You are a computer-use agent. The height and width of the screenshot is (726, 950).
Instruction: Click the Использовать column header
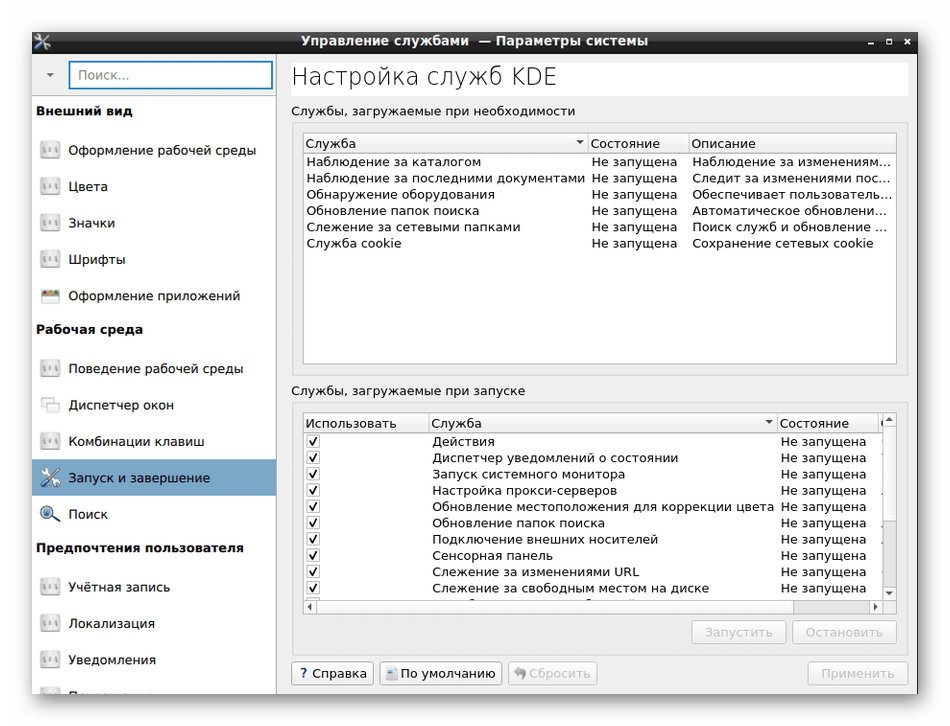[x=366, y=423]
